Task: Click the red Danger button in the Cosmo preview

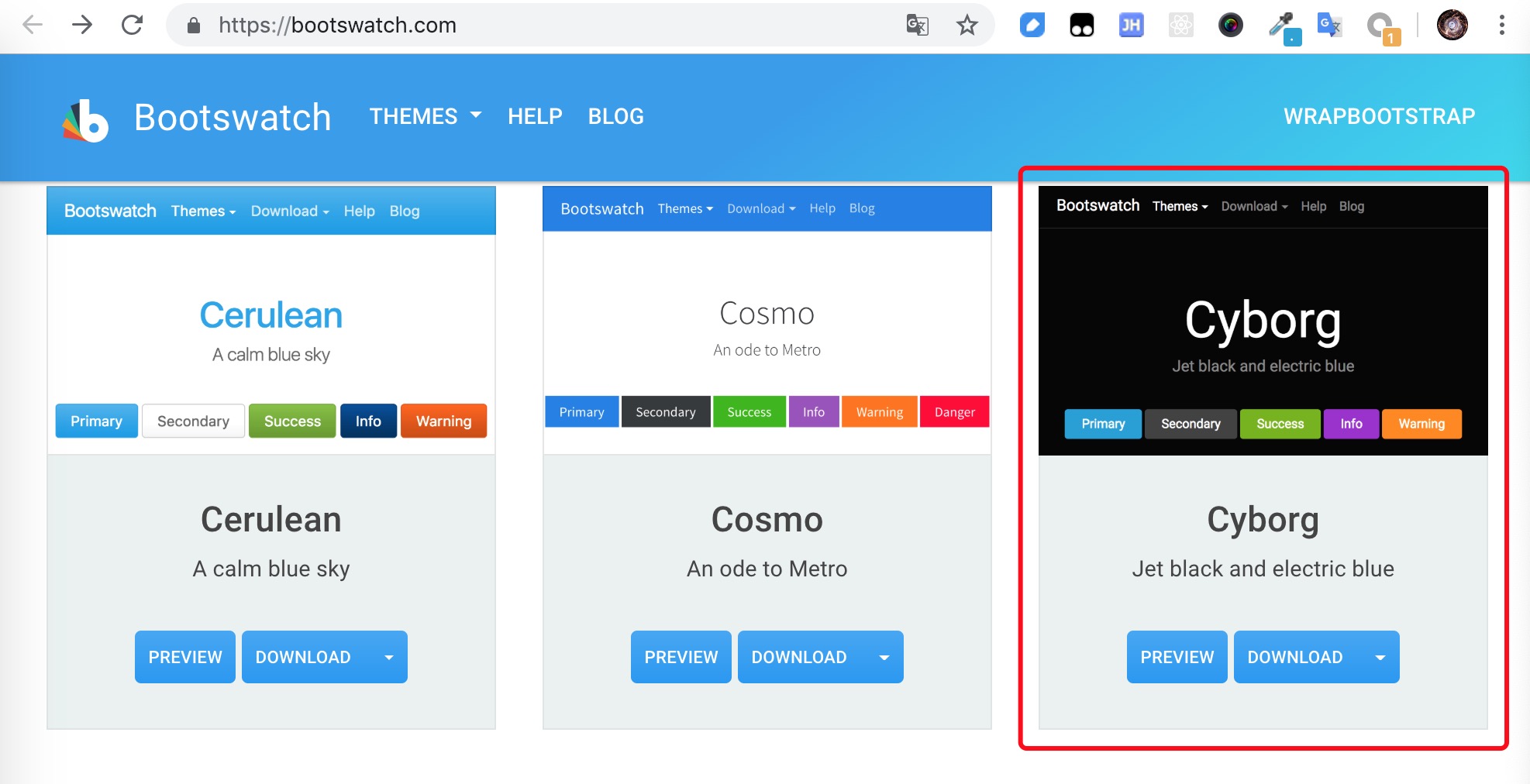Action: point(955,412)
